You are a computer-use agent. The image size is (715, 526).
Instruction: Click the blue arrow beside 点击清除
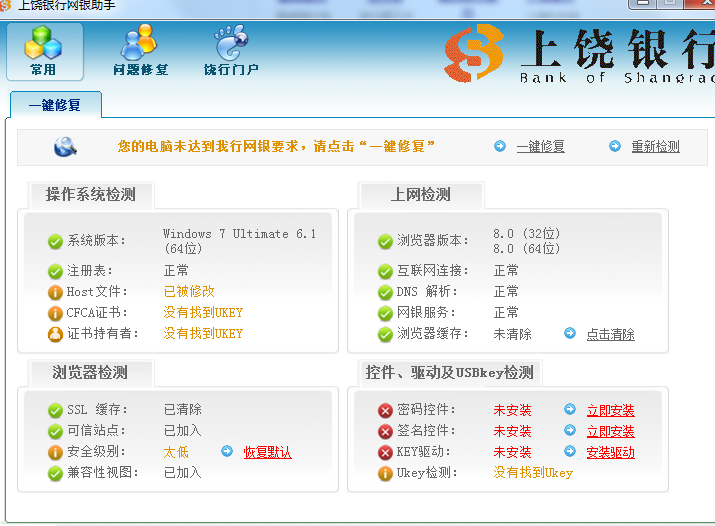click(x=570, y=333)
